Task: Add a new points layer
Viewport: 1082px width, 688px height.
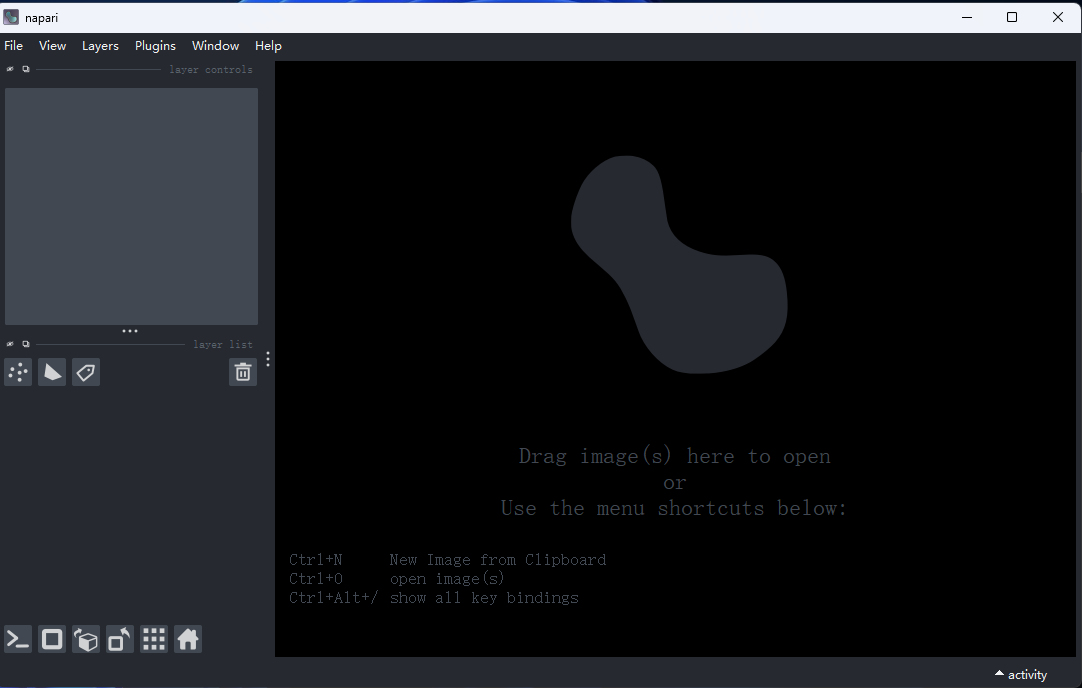Action: [18, 372]
